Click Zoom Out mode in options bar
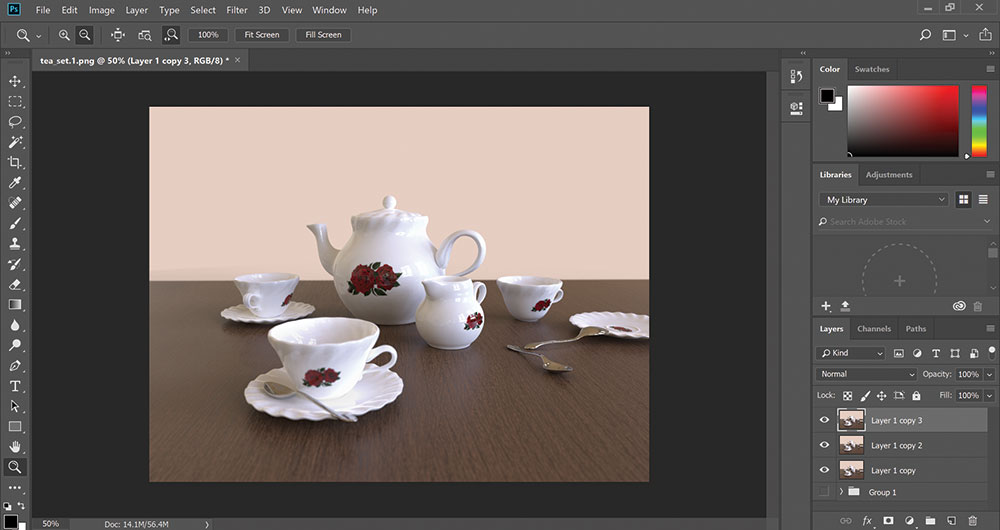Image resolution: width=1000 pixels, height=530 pixels. pyautogui.click(x=84, y=35)
